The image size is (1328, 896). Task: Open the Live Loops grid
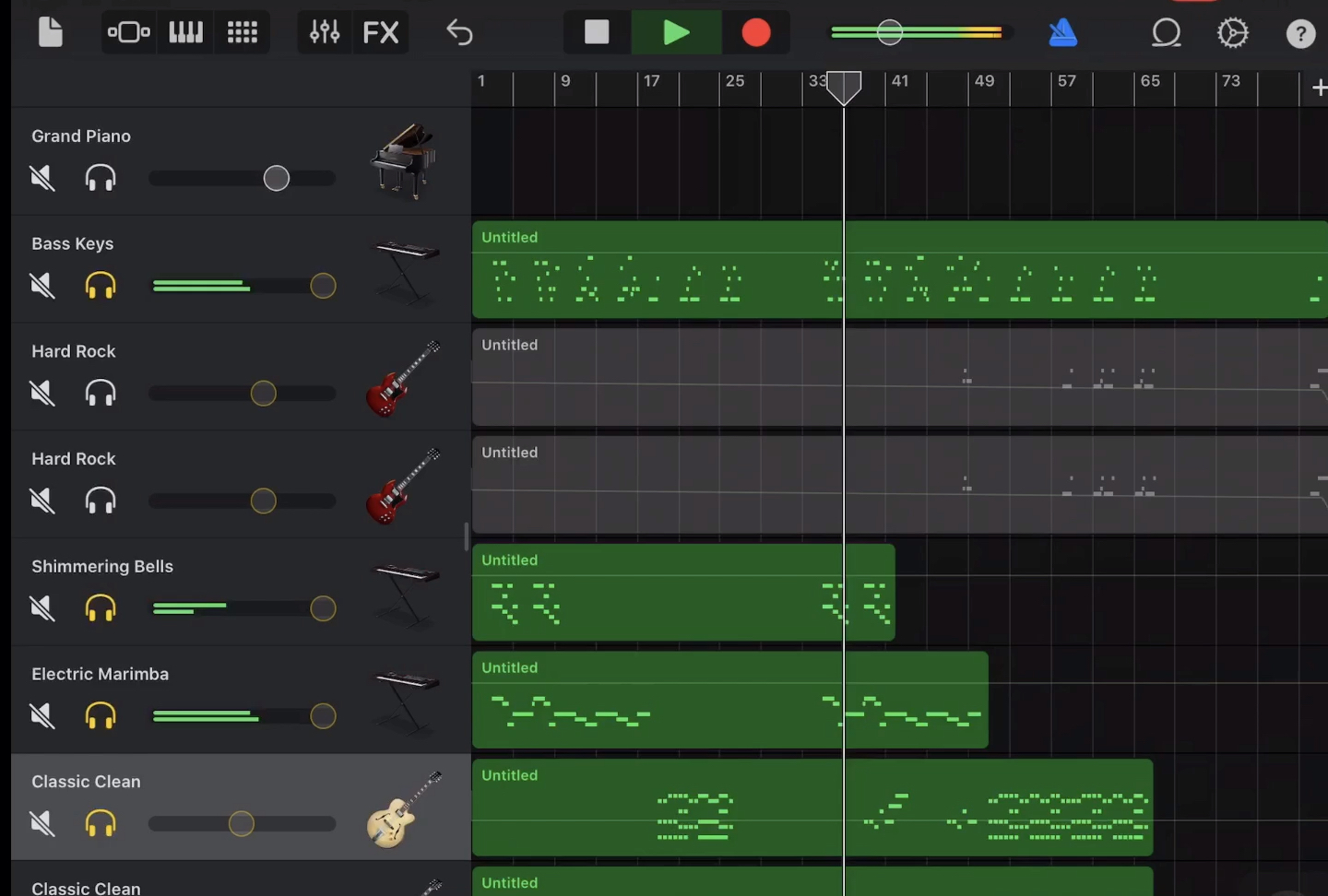coord(243,33)
